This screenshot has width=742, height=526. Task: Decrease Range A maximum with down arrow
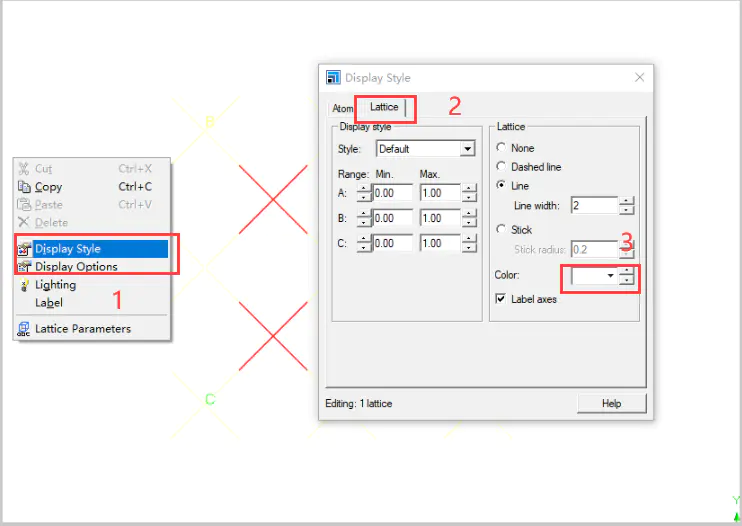pyautogui.click(x=469, y=197)
